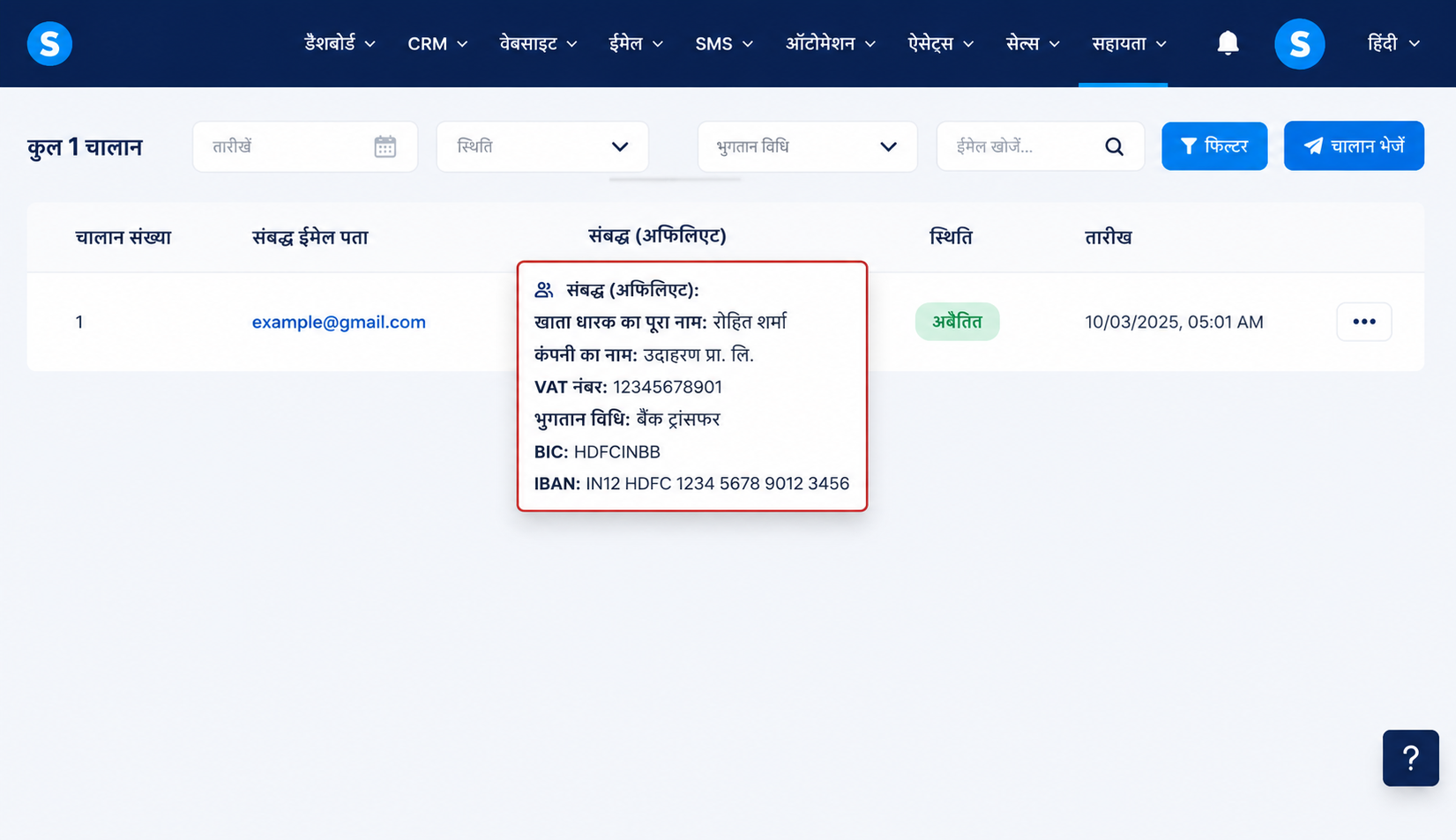
Task: Open the ऑटोमेशन menu
Action: pyautogui.click(x=830, y=43)
